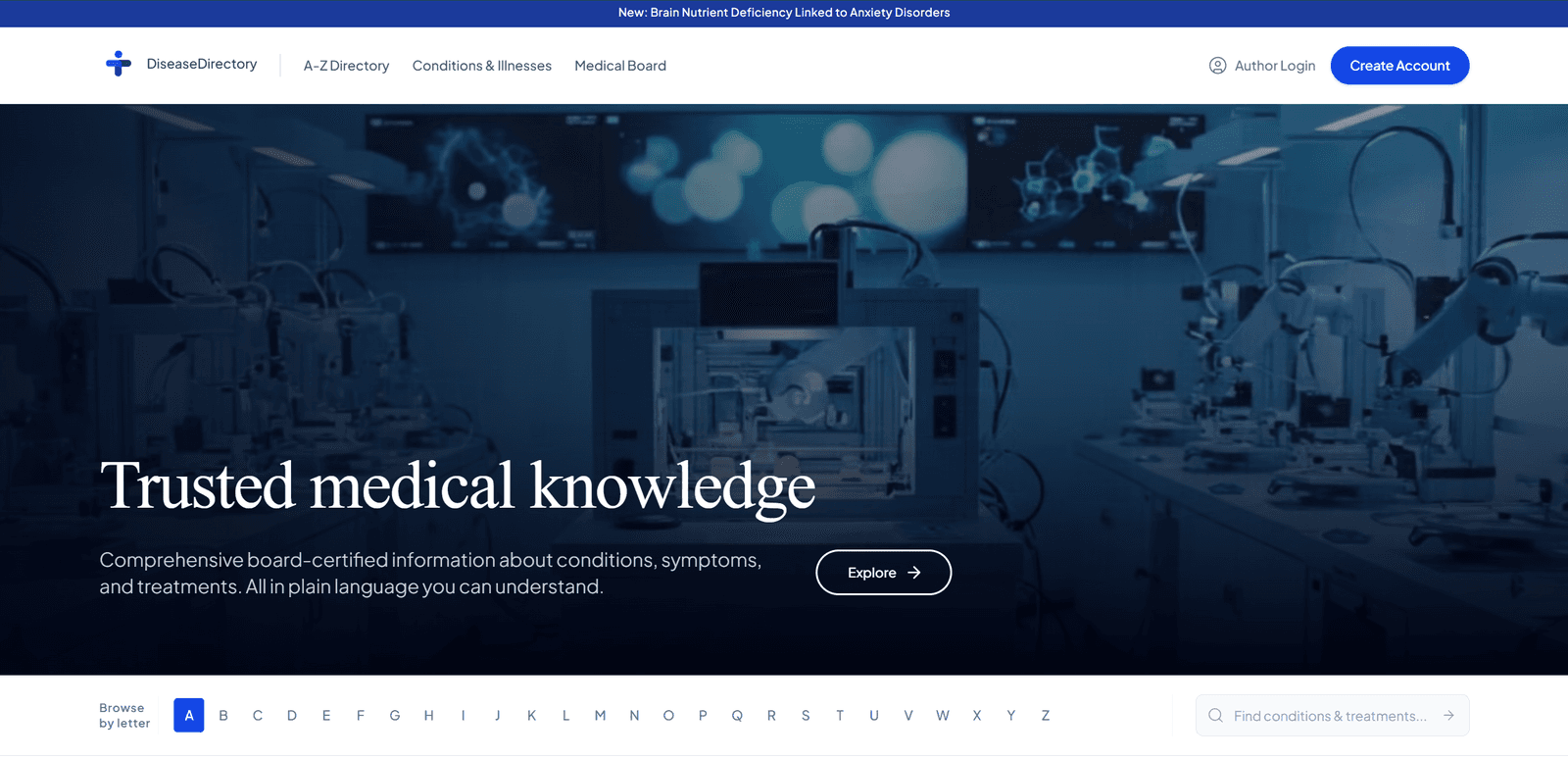This screenshot has width=1568, height=759.
Task: Select letter D in alphabet list
Action: tap(292, 716)
